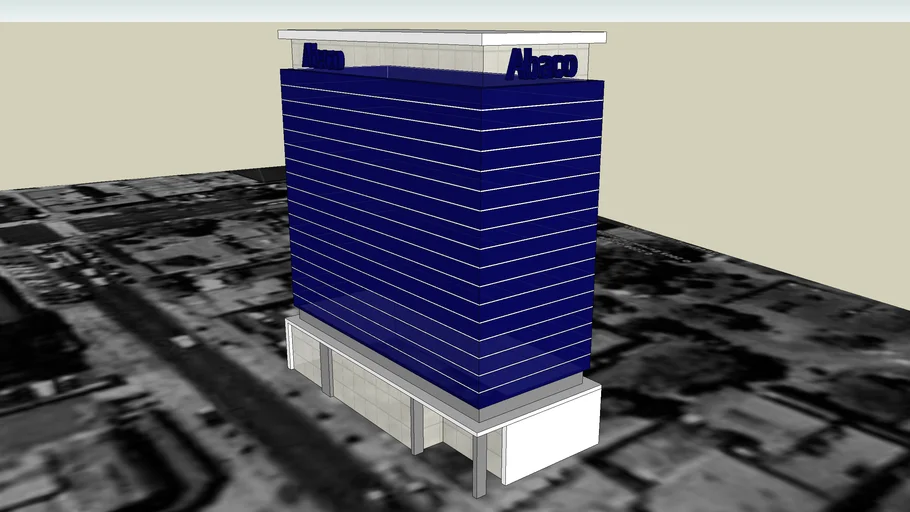Click the white ledge on the podium's left edge
The width and height of the screenshot is (910, 512).
pyautogui.click(x=292, y=345)
